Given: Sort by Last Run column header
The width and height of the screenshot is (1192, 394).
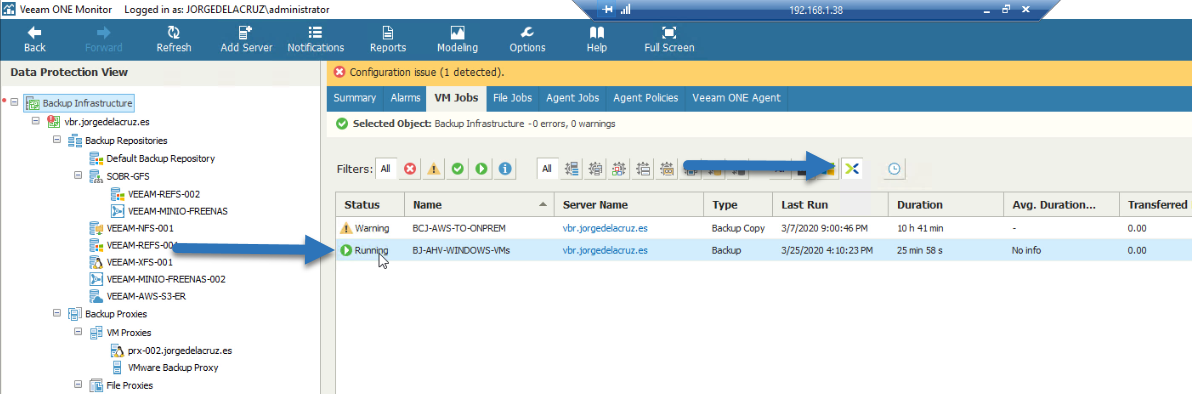Looking at the screenshot, I should tap(829, 205).
